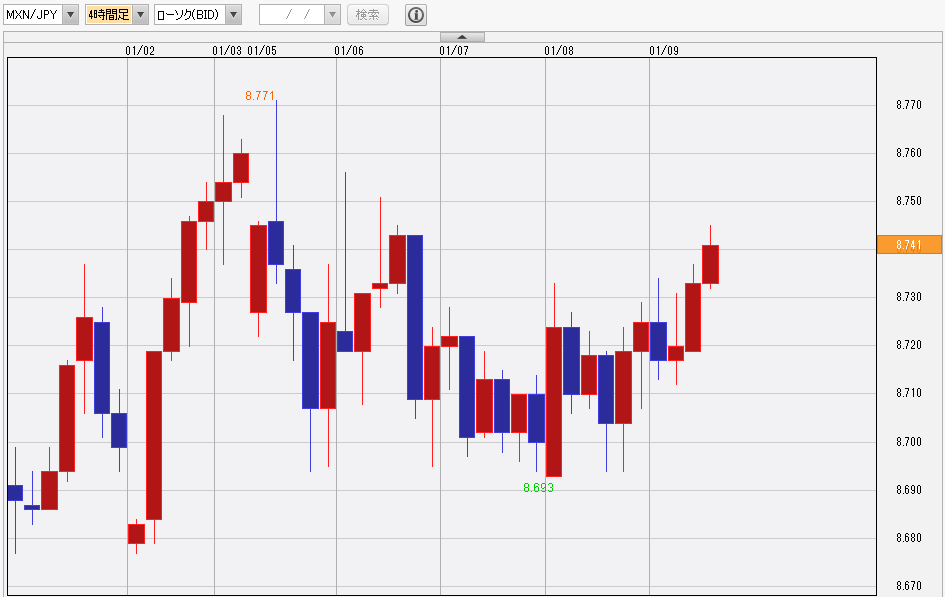Expand the date picker arrow
Viewport: 945px width, 597px height.
[332, 14]
